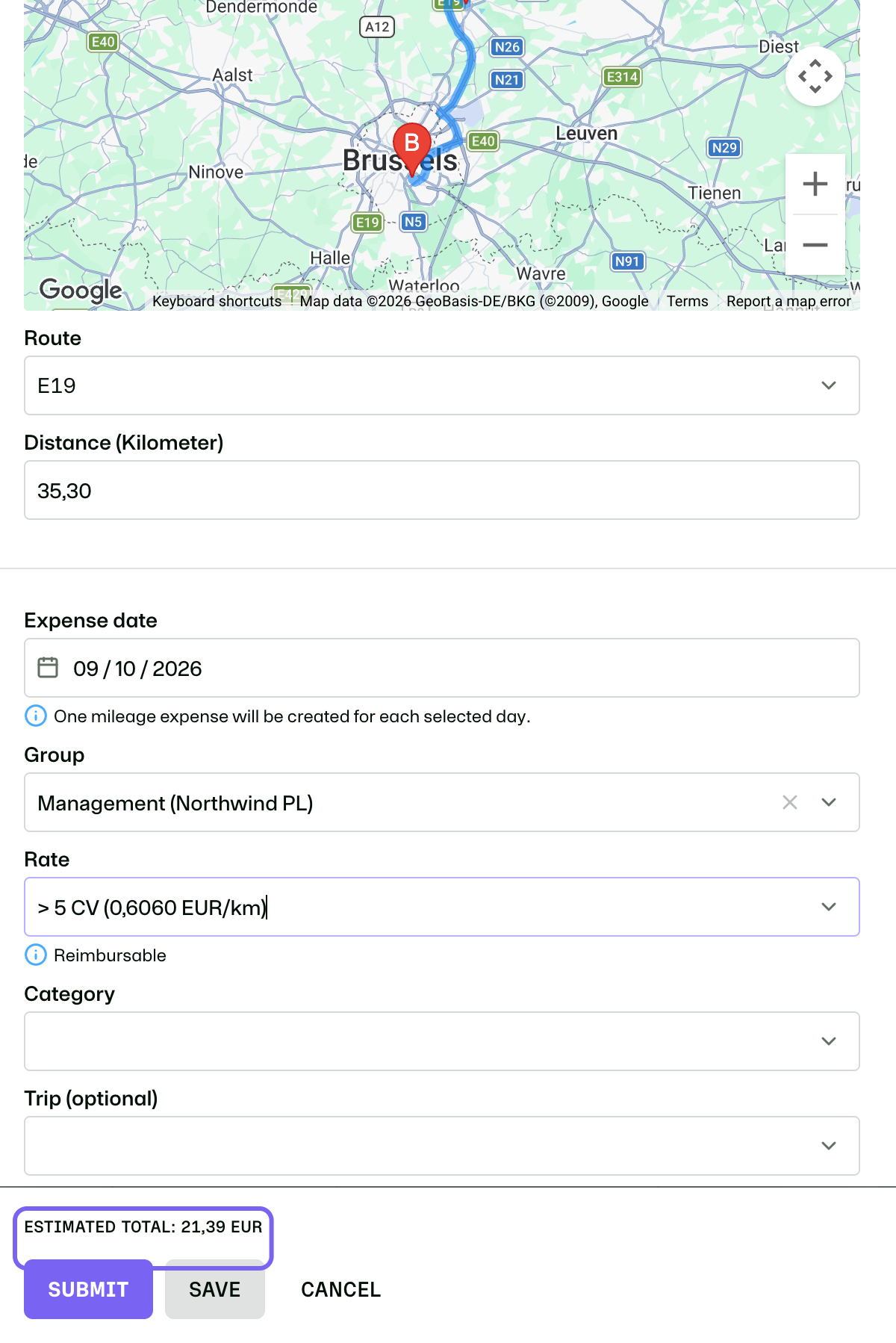Click the calendar icon in Expense date

click(48, 667)
